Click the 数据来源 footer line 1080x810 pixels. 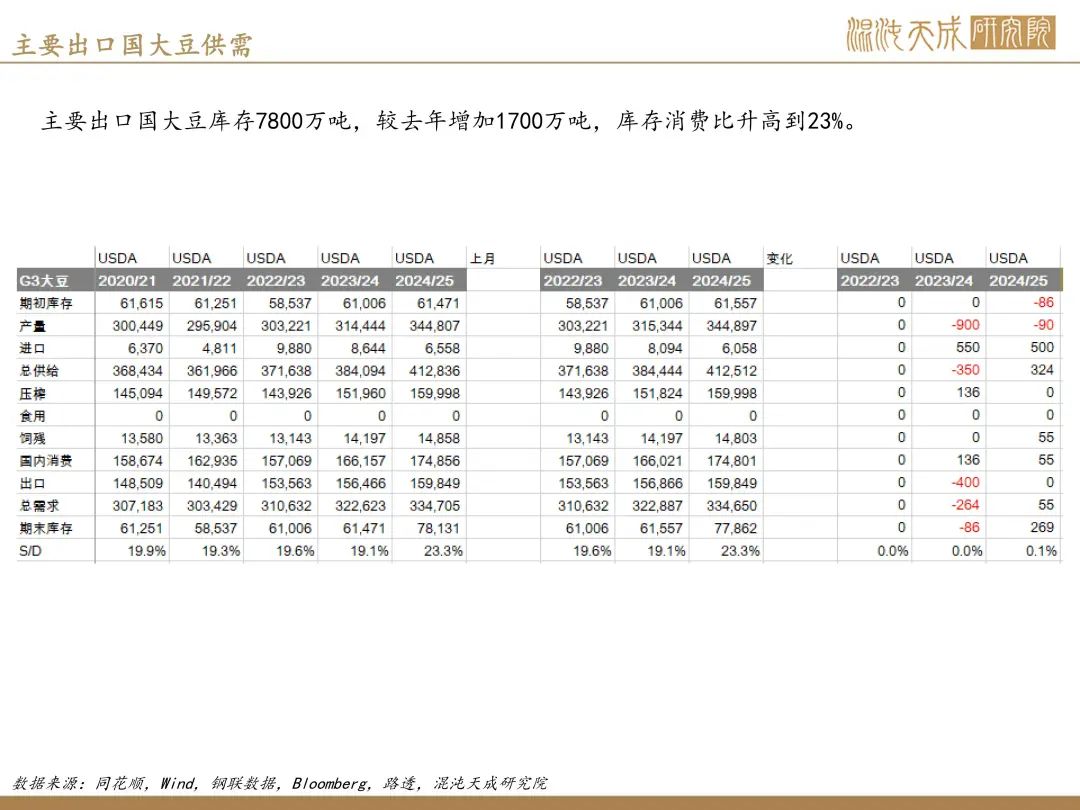tap(280, 783)
